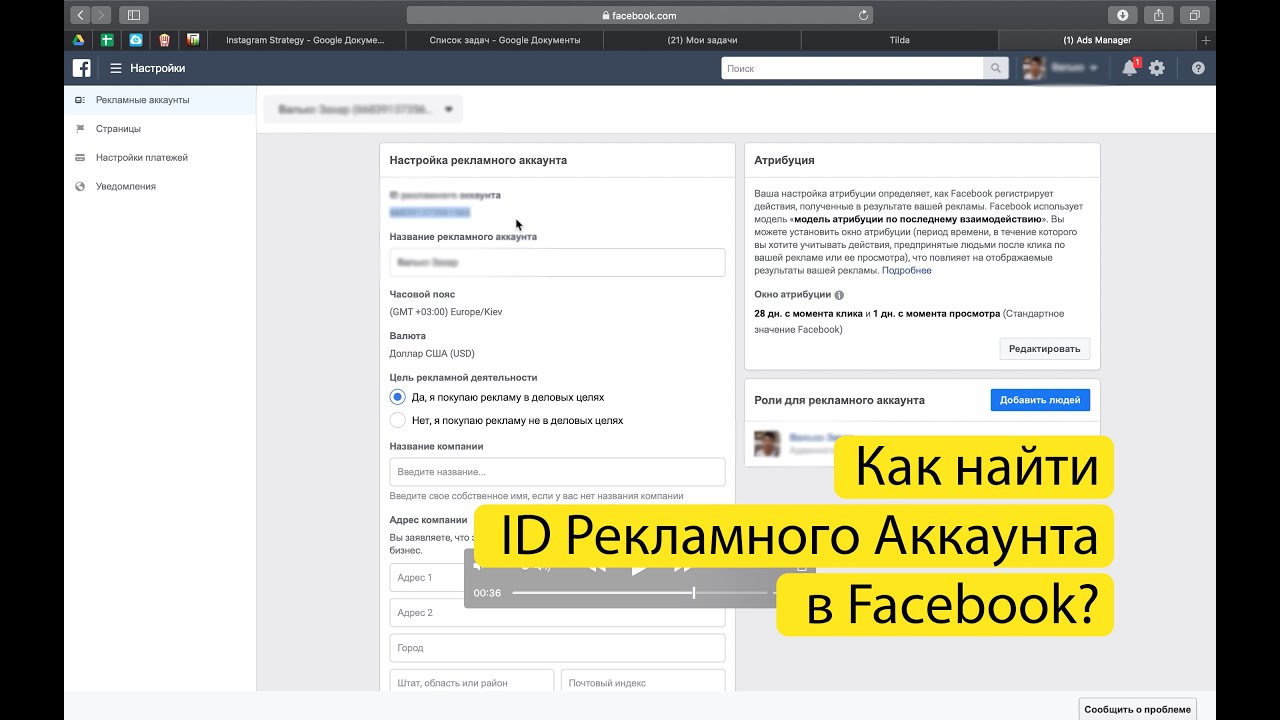
Task: Select 'Да, я покупаю рекламу в деловых целях'
Action: (x=398, y=397)
